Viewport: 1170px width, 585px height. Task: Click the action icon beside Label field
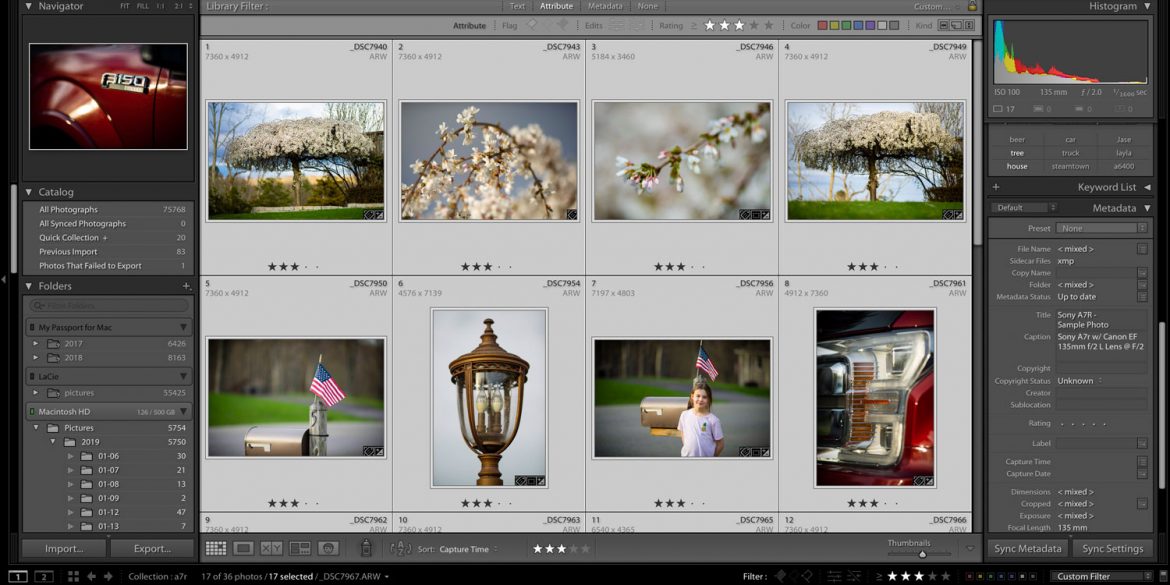[x=1142, y=443]
